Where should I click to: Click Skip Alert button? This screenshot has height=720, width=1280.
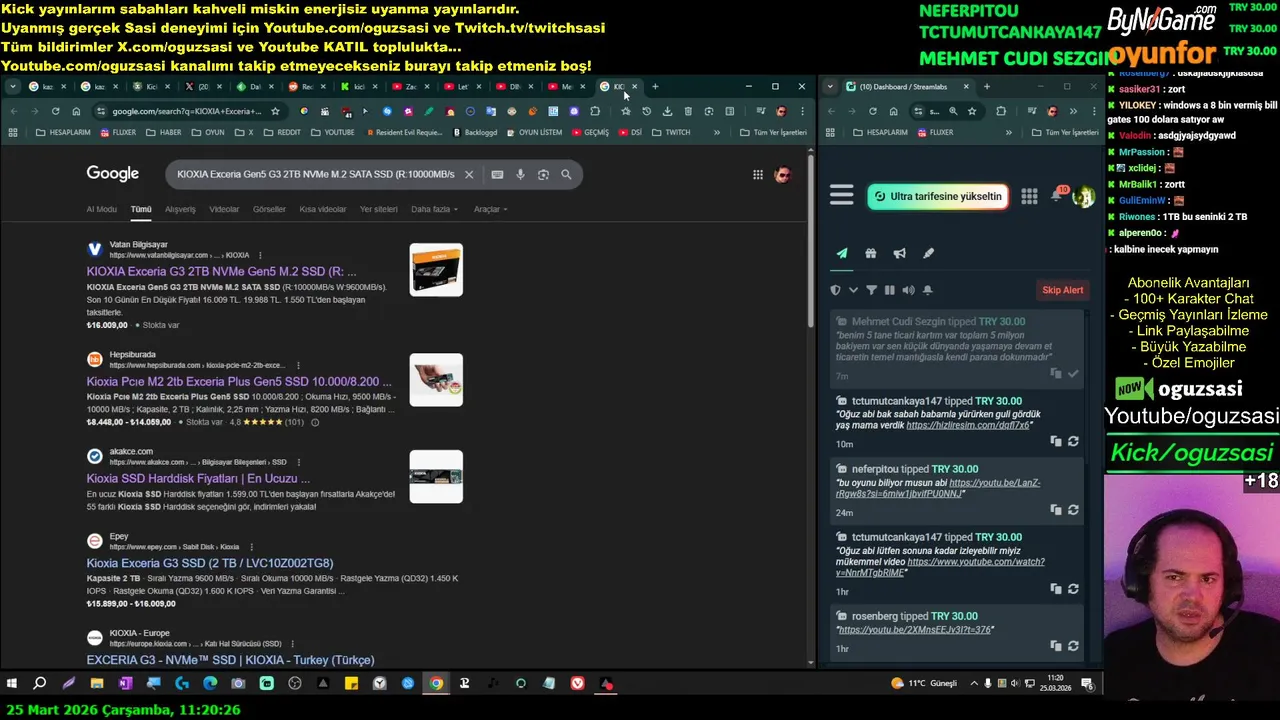(x=1063, y=290)
